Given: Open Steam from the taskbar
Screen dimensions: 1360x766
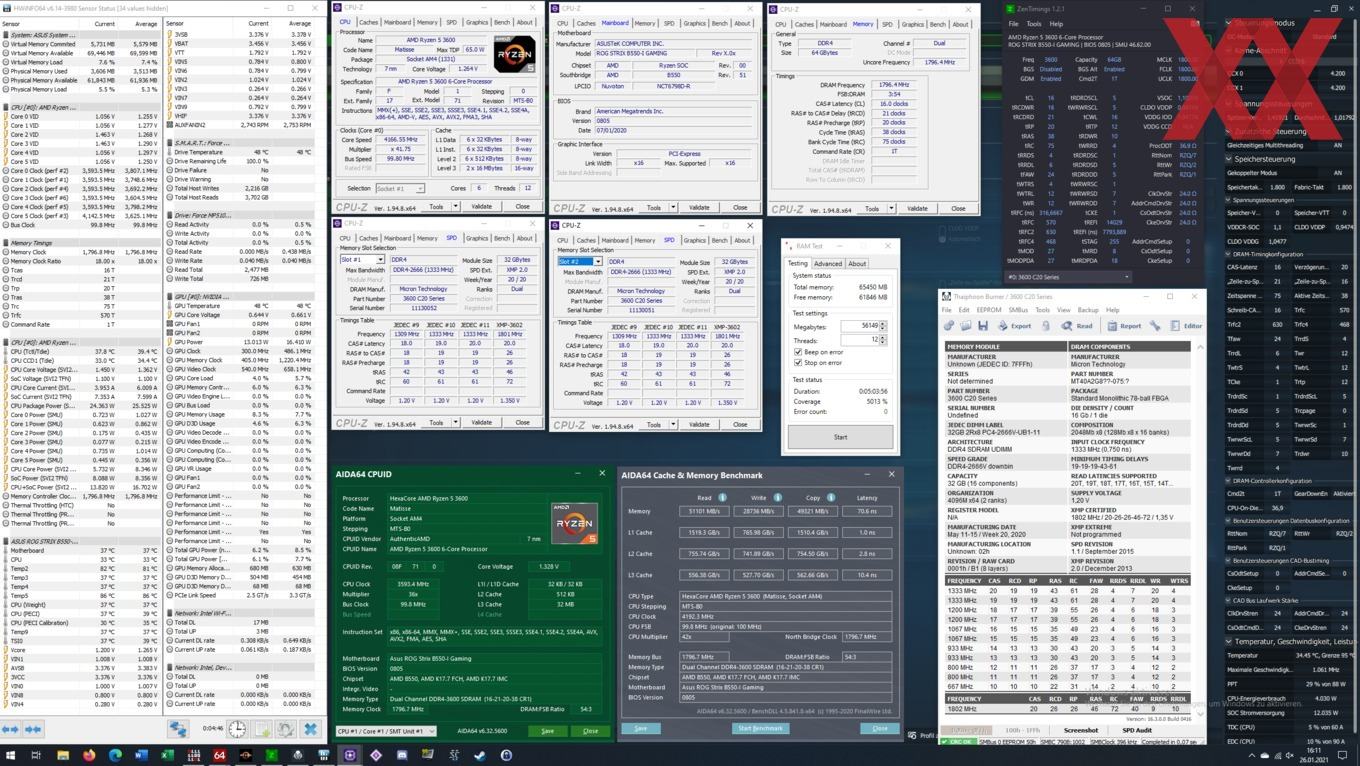Looking at the screenshot, I should (479, 755).
